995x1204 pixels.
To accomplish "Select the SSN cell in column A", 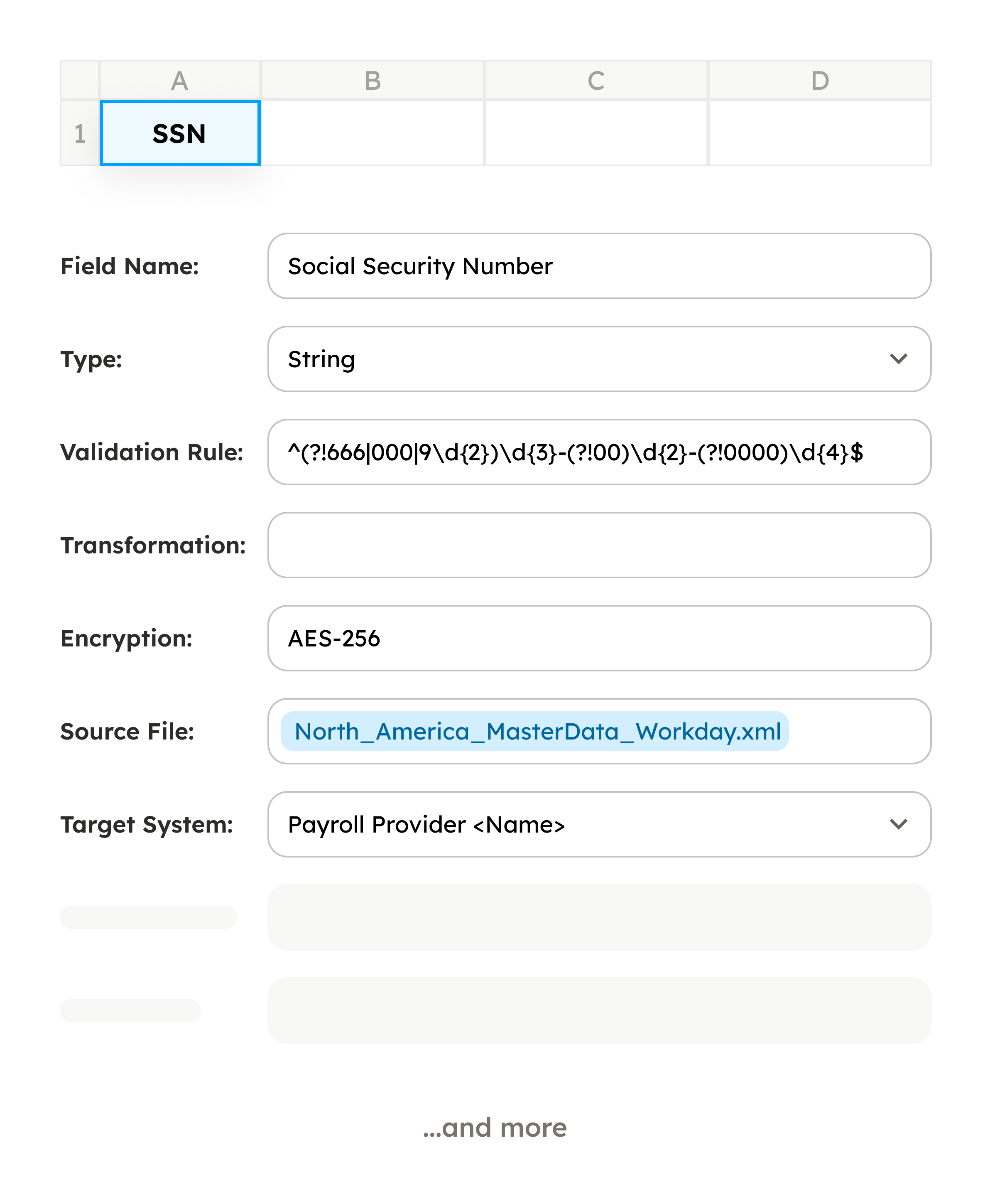I will (180, 133).
